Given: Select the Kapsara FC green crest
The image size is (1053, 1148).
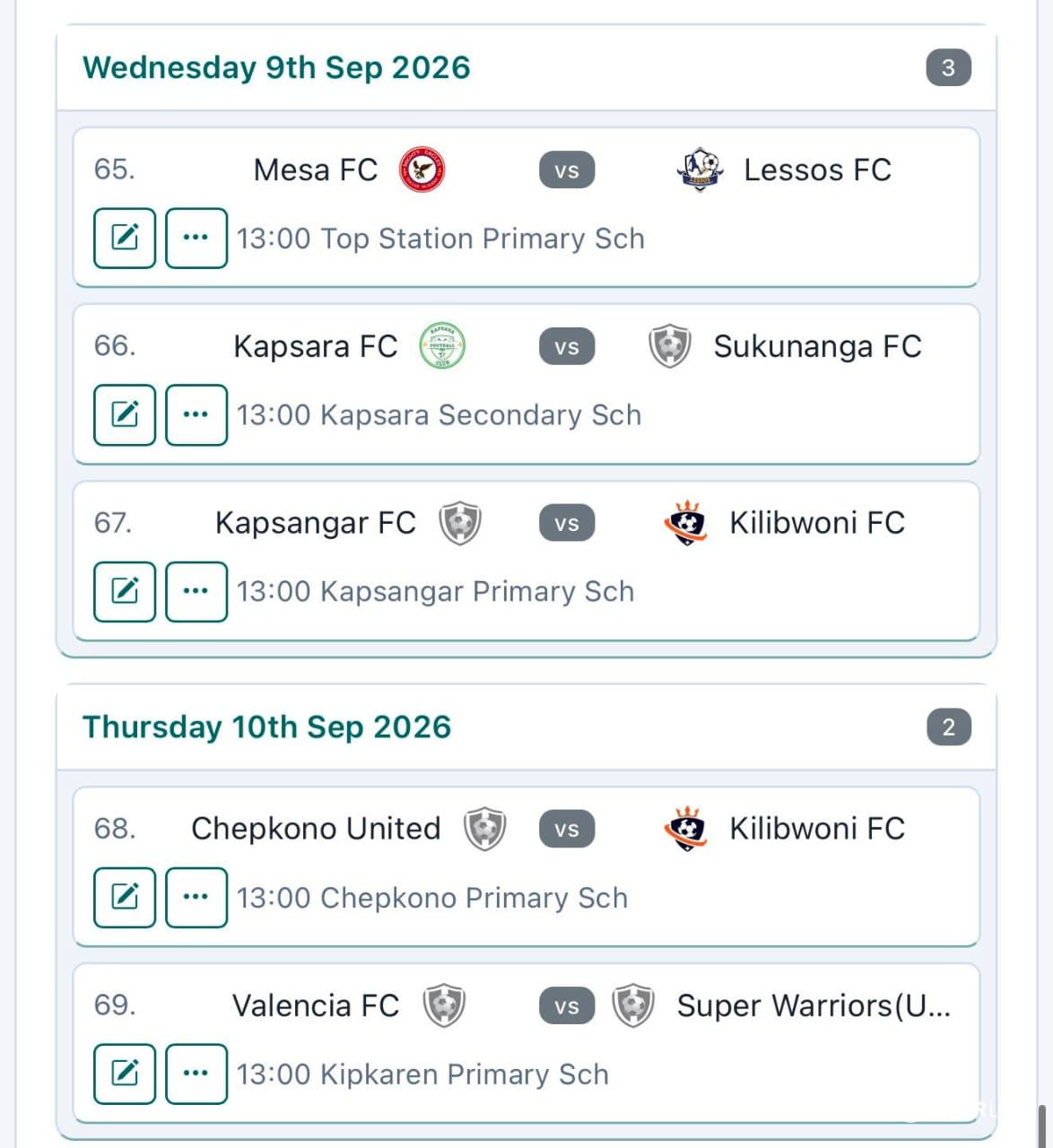Looking at the screenshot, I should click(x=442, y=346).
